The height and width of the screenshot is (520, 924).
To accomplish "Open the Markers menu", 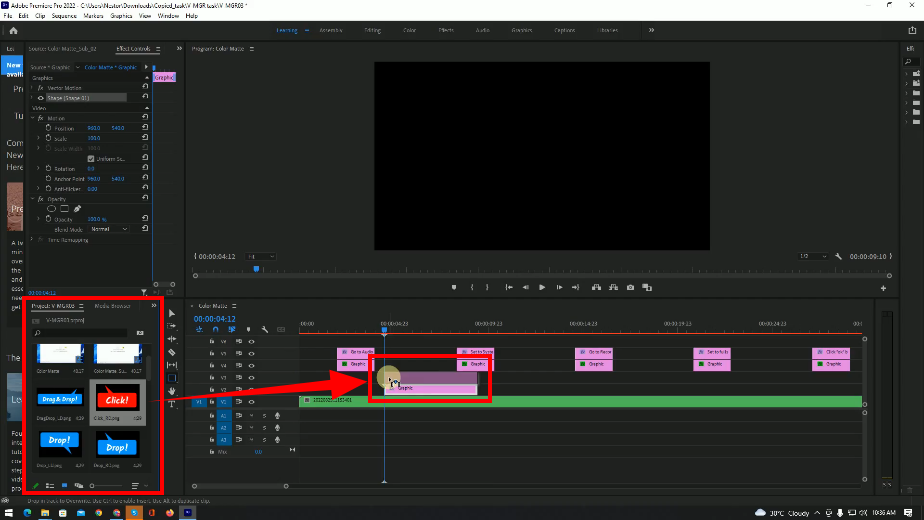I will tap(93, 16).
